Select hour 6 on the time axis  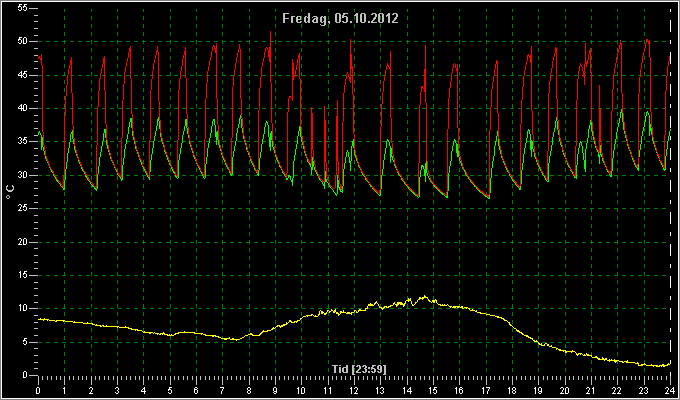click(x=196, y=390)
